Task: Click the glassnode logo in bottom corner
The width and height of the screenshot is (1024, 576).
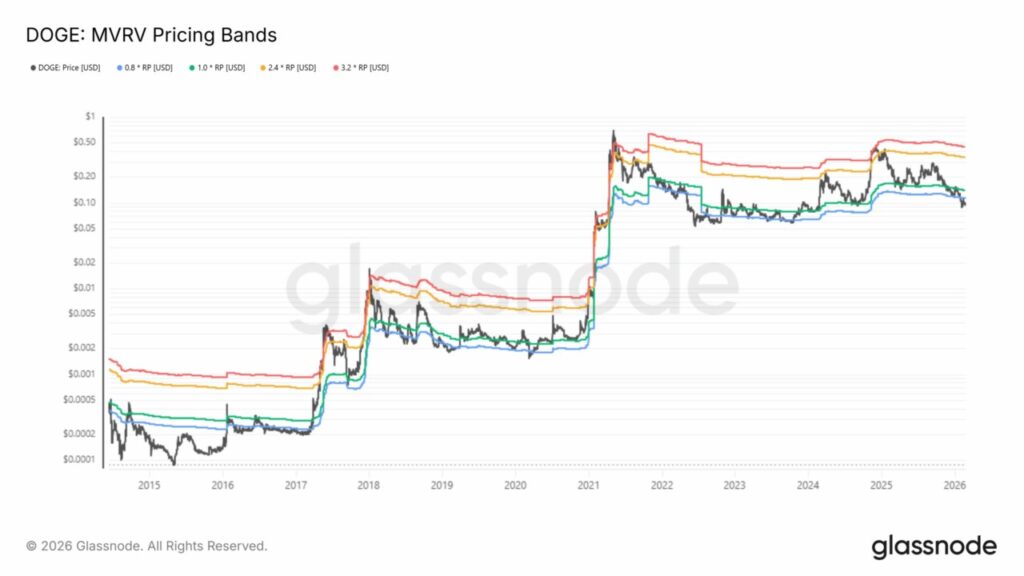Action: (934, 546)
